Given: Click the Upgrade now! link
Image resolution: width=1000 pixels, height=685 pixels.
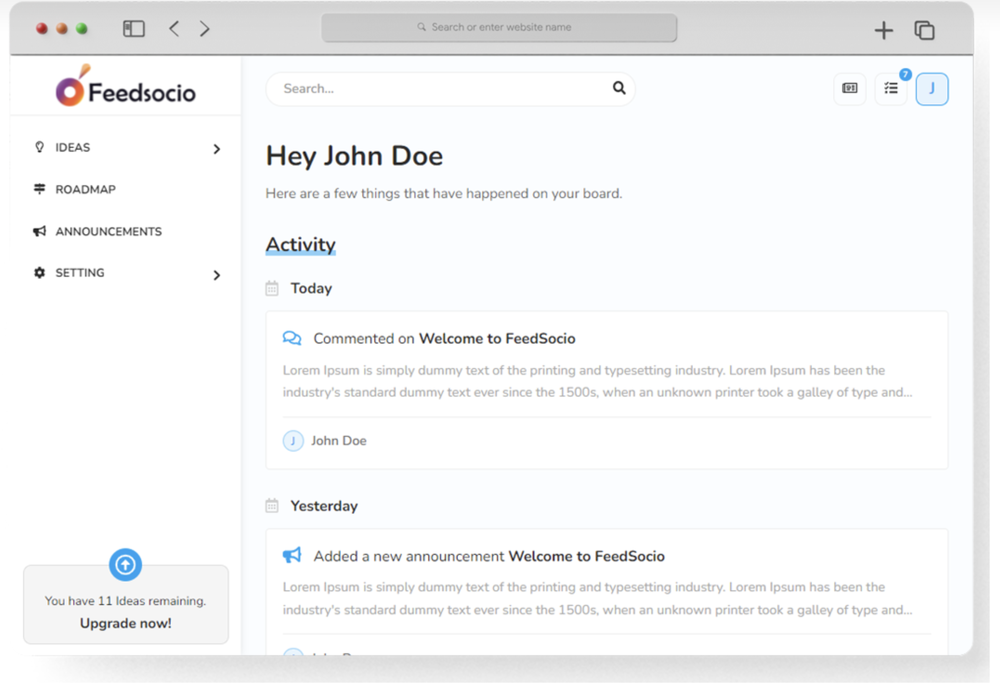Looking at the screenshot, I should tap(126, 623).
